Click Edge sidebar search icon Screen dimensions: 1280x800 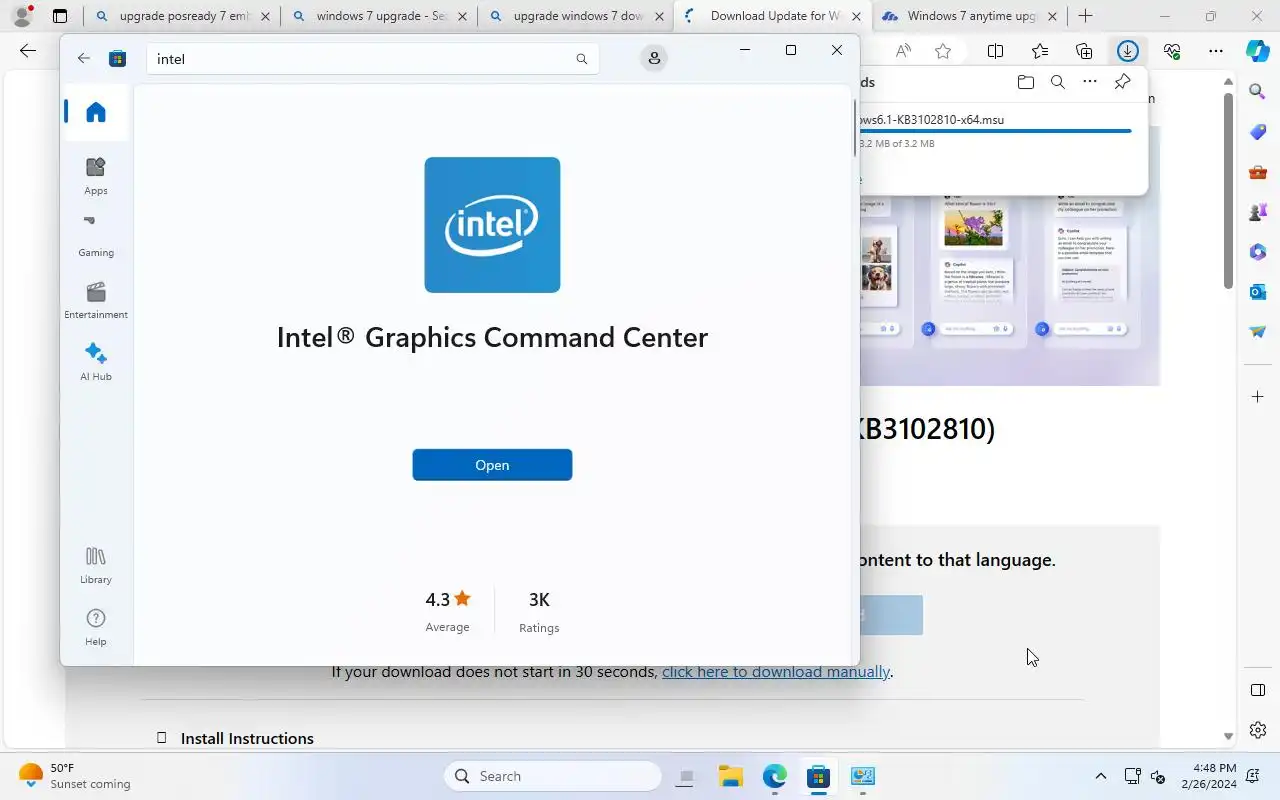1258,91
